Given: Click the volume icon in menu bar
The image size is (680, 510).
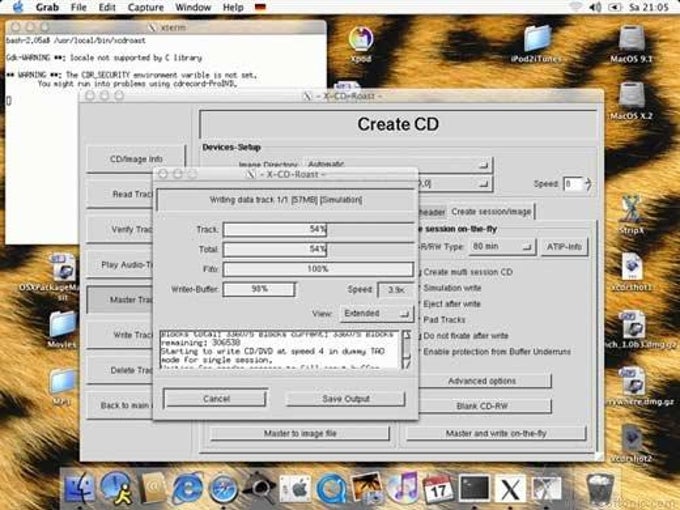Looking at the screenshot, I should [x=595, y=7].
